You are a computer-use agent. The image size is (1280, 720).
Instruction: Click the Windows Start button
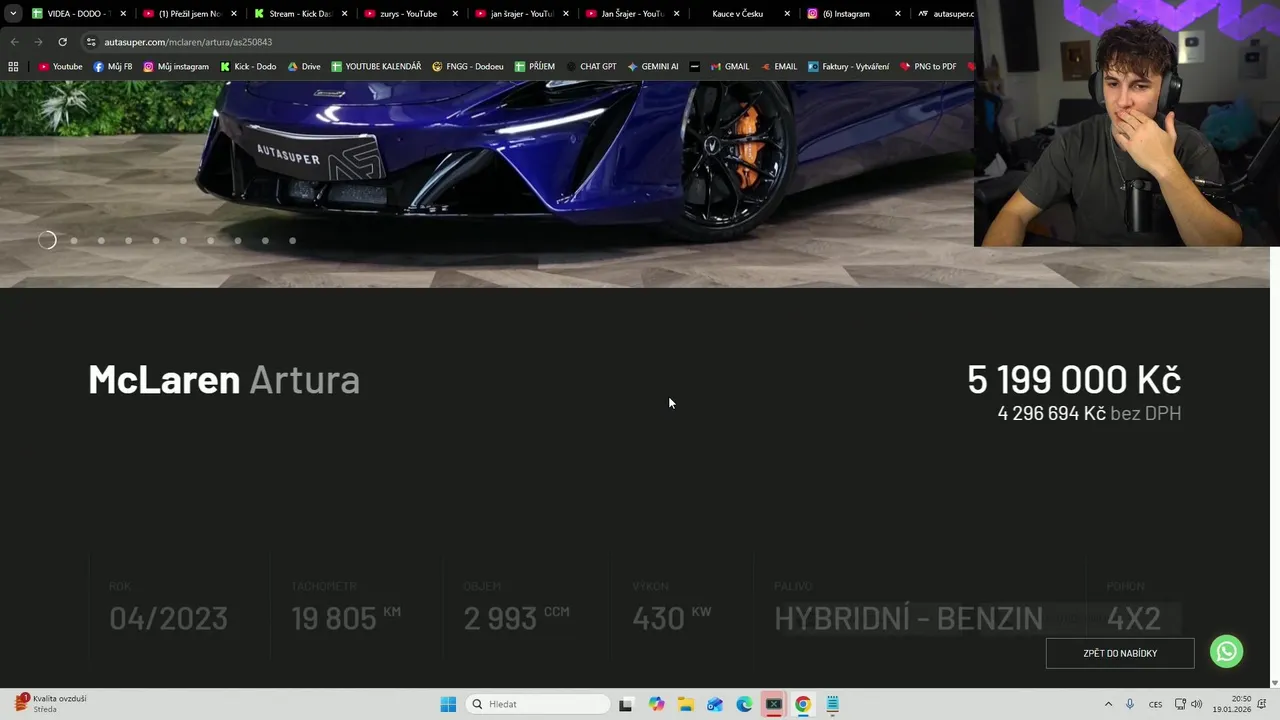coord(448,704)
